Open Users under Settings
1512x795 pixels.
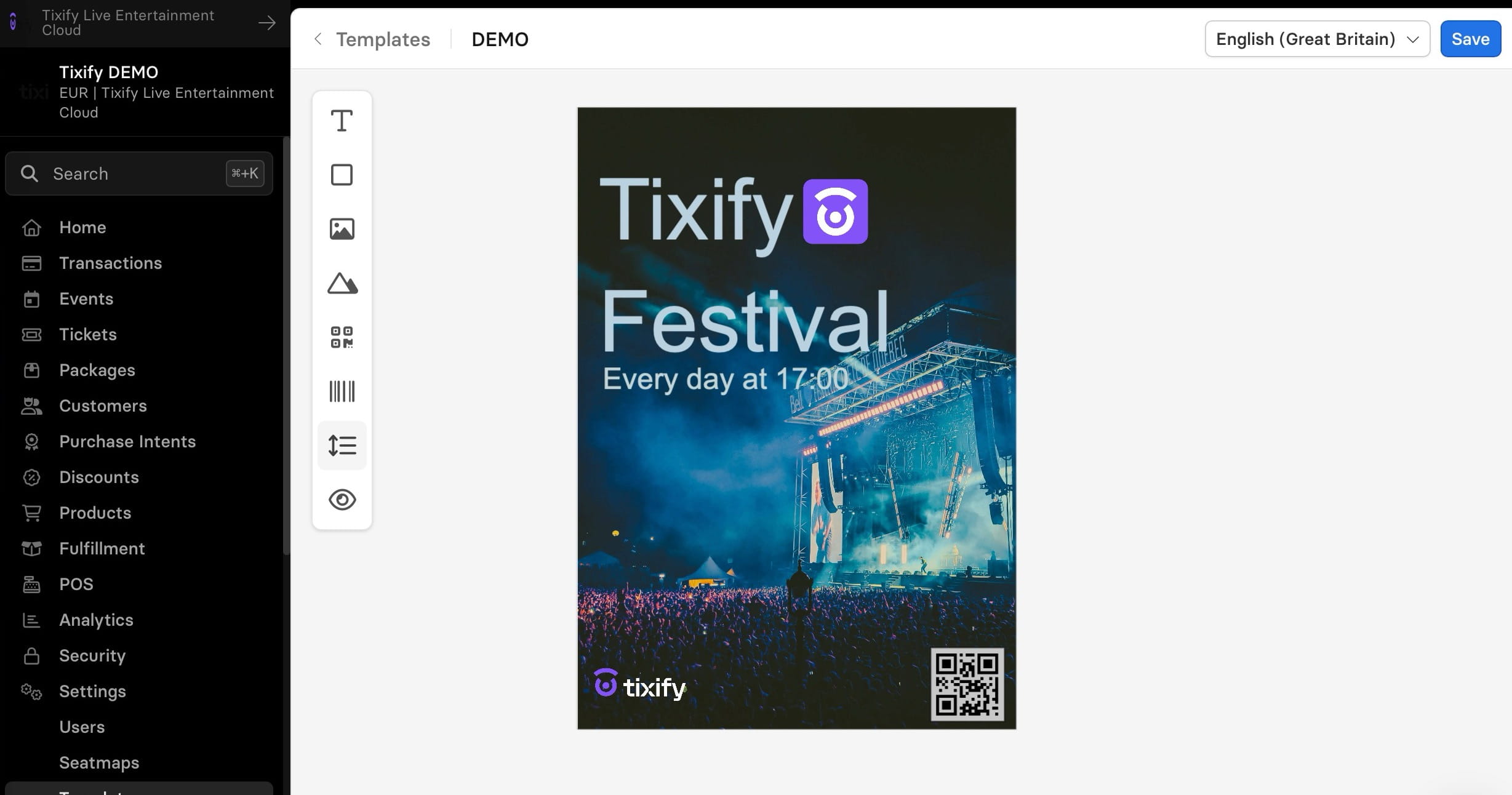point(82,727)
